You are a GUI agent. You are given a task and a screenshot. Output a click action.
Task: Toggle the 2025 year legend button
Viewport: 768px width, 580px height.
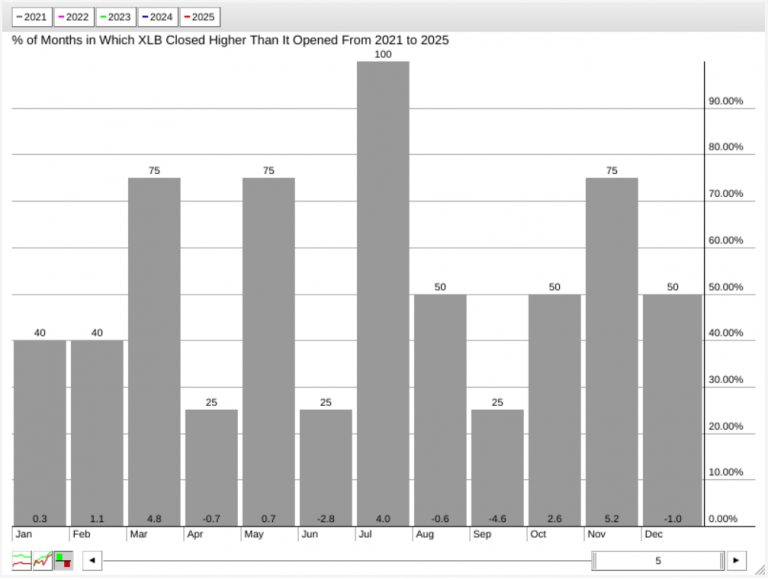click(200, 17)
